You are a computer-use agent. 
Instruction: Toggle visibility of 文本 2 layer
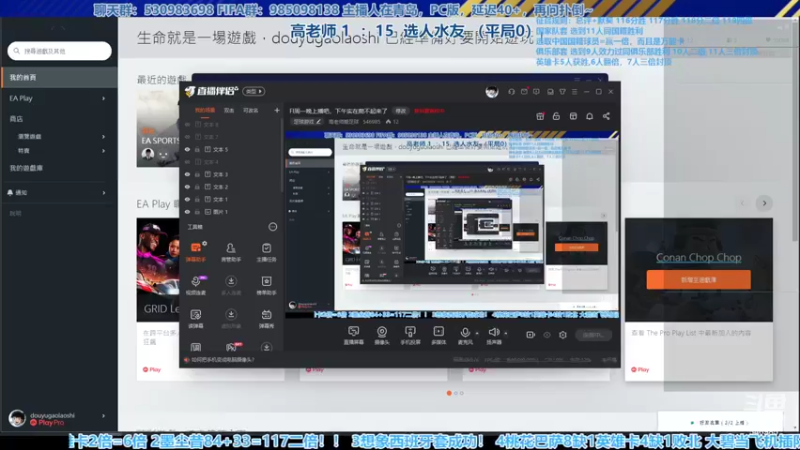pos(187,187)
